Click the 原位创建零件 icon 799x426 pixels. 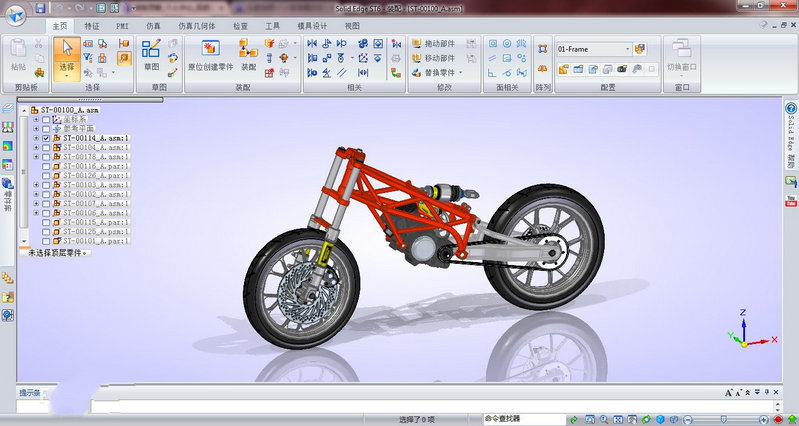point(210,49)
